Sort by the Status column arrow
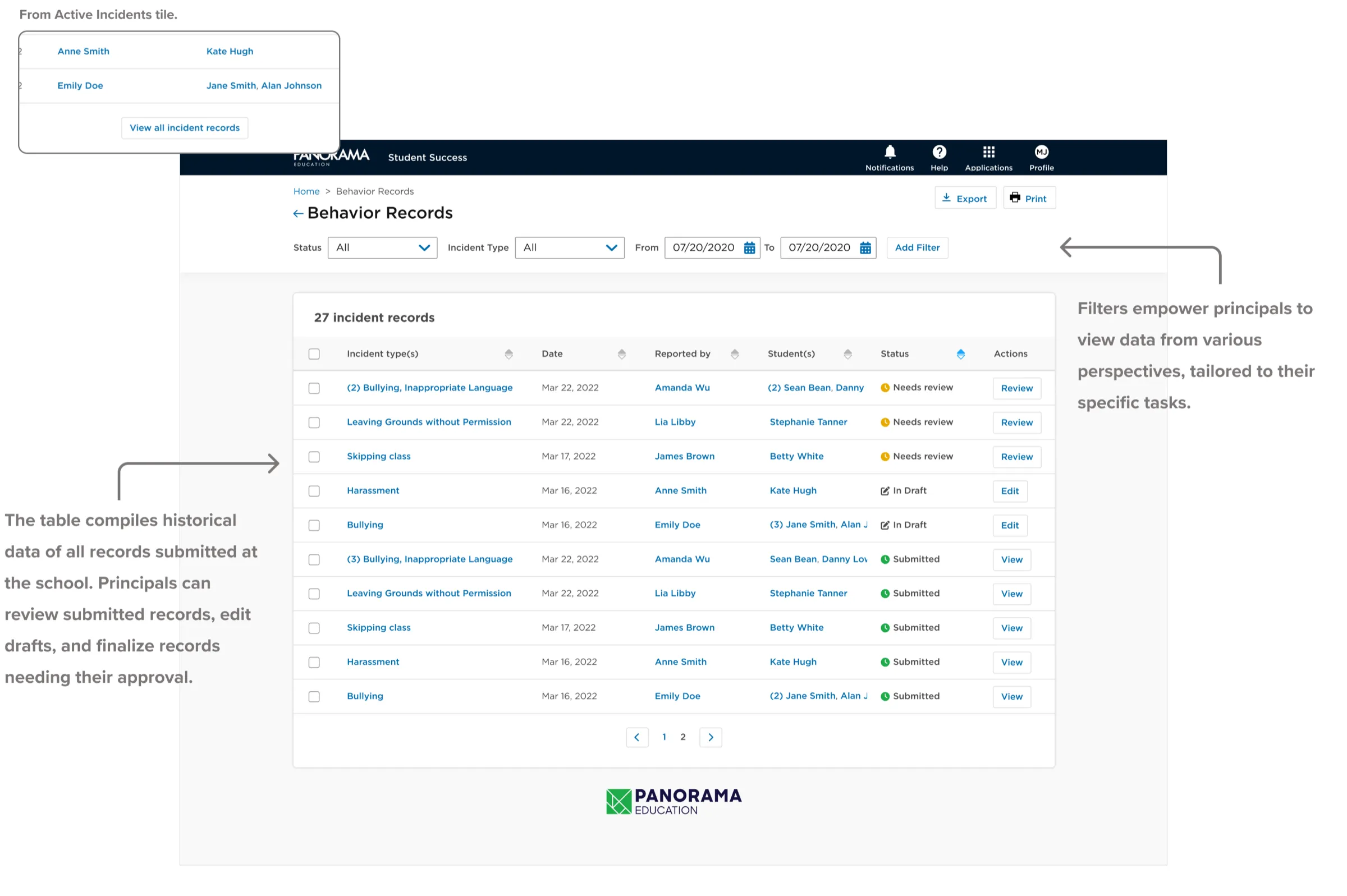Screen dimensions: 1347x896 [x=960, y=354]
